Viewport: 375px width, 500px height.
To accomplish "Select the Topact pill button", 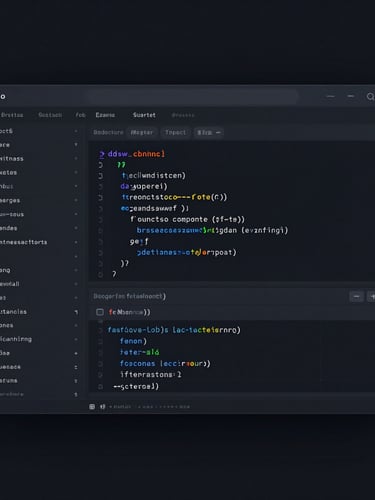I will pyautogui.click(x=175, y=132).
